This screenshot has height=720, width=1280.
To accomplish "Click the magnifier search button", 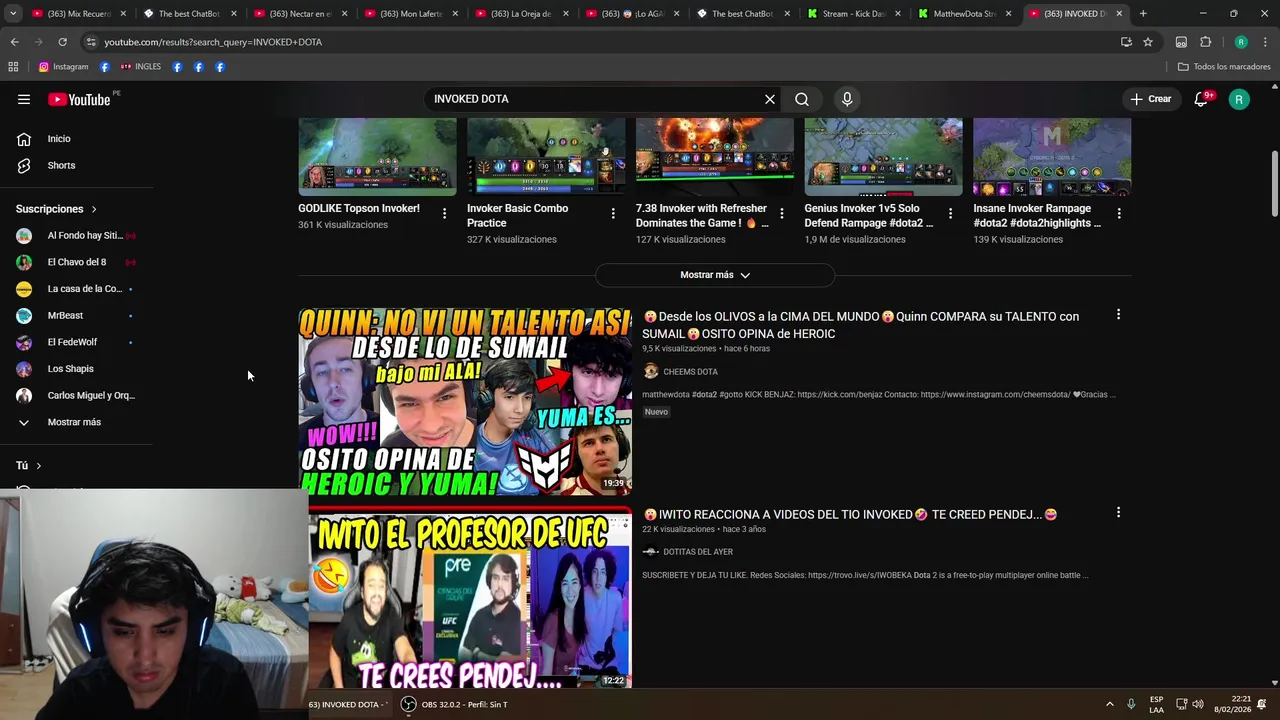I will [802, 99].
